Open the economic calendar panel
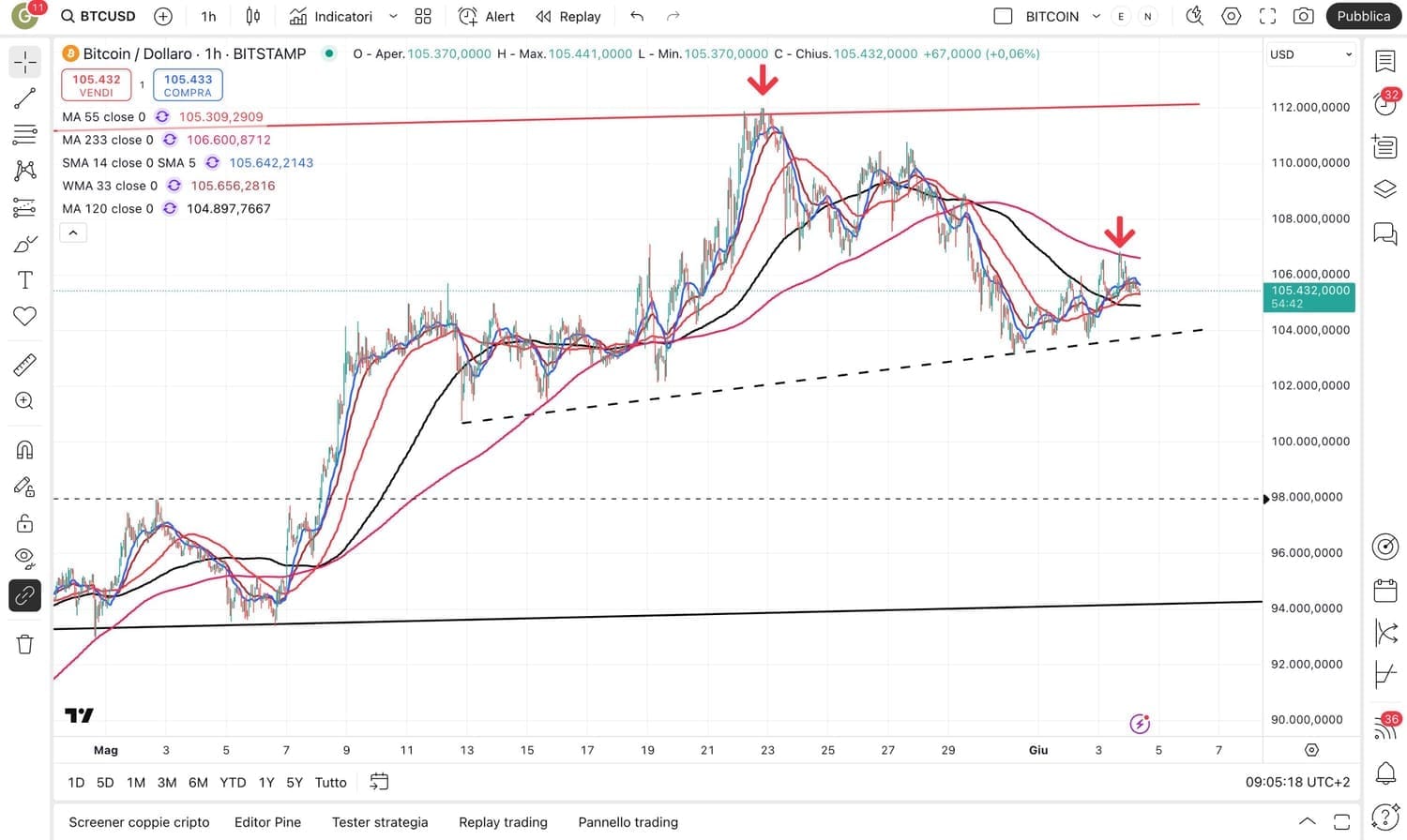 coord(1385,591)
